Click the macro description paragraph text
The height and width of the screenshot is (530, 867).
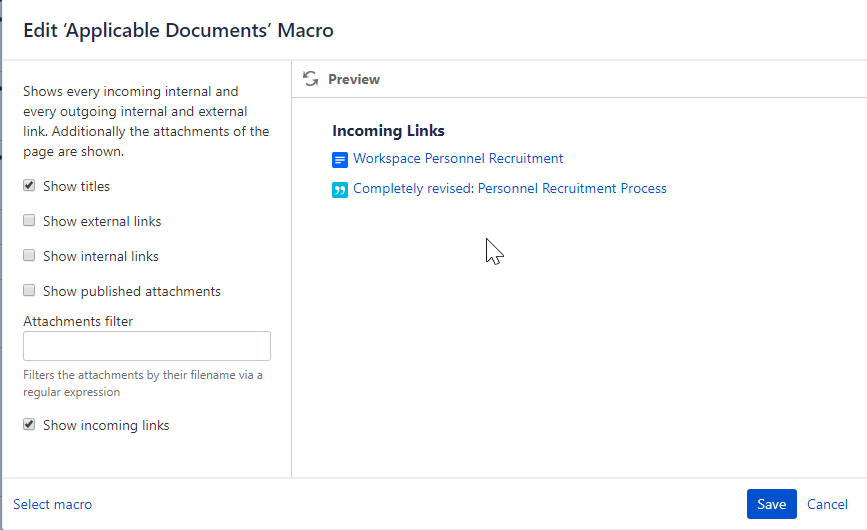(x=146, y=121)
